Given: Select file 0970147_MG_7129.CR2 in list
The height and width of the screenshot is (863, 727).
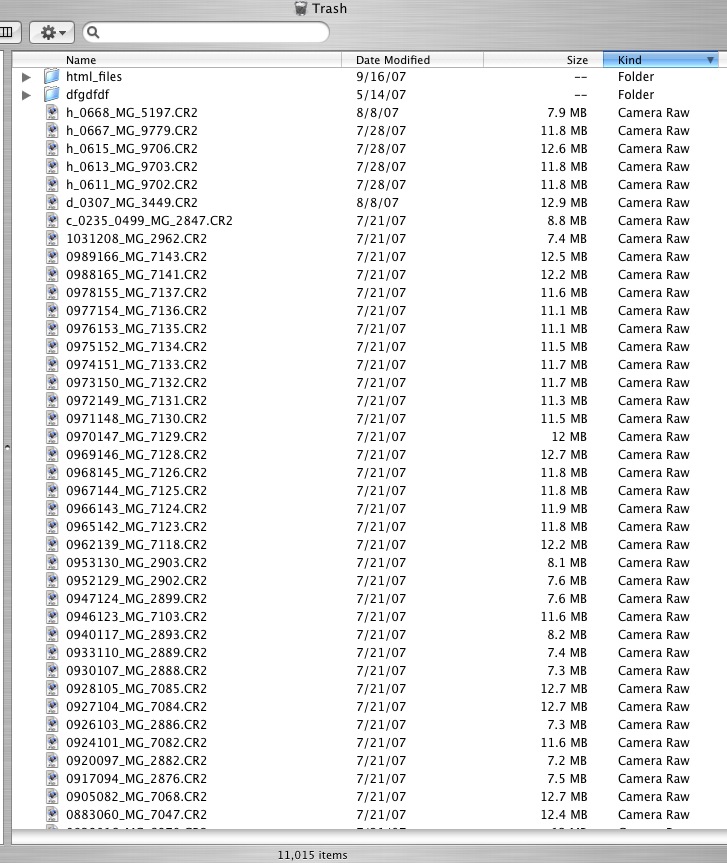Looking at the screenshot, I should tap(136, 437).
